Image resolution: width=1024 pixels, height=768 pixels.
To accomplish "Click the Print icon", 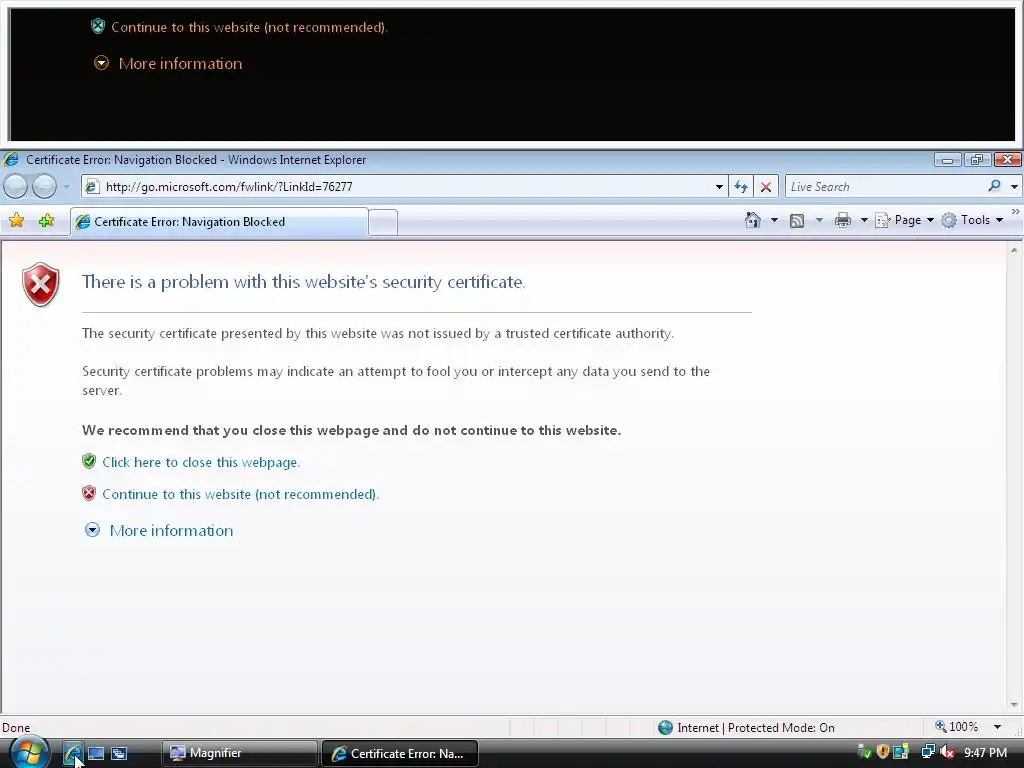I will pyautogui.click(x=842, y=220).
